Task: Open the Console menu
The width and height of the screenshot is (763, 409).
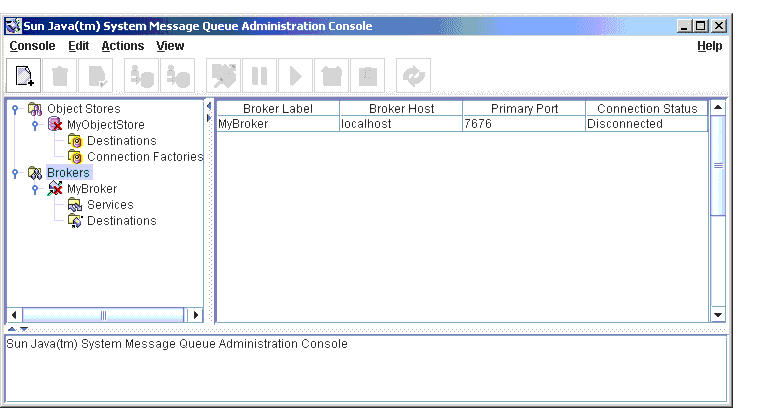Action: [32, 46]
